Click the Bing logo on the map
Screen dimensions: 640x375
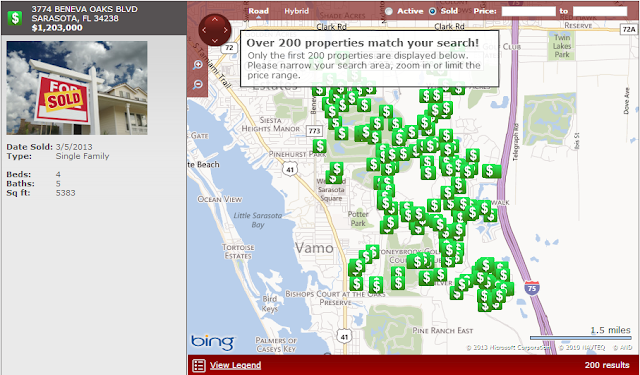(x=213, y=343)
